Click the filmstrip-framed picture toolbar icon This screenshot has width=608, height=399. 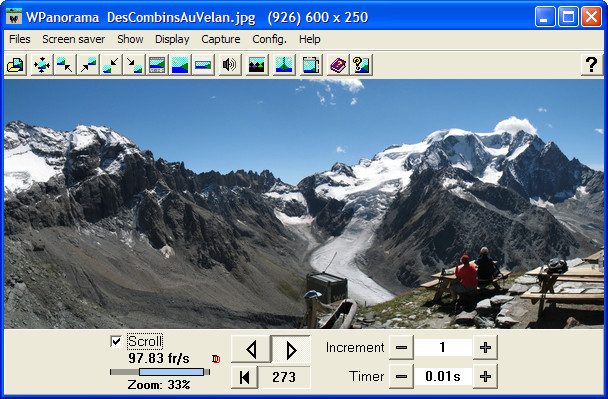(x=157, y=65)
